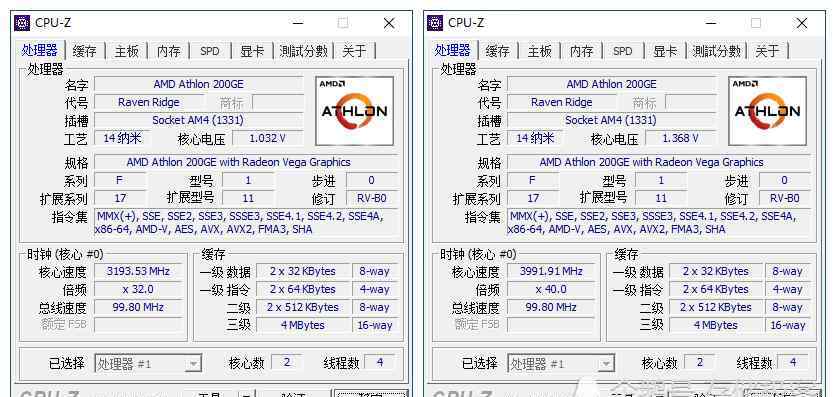Click the 核心数 value 2 in the left window
This screenshot has width=836, height=397.
click(287, 362)
